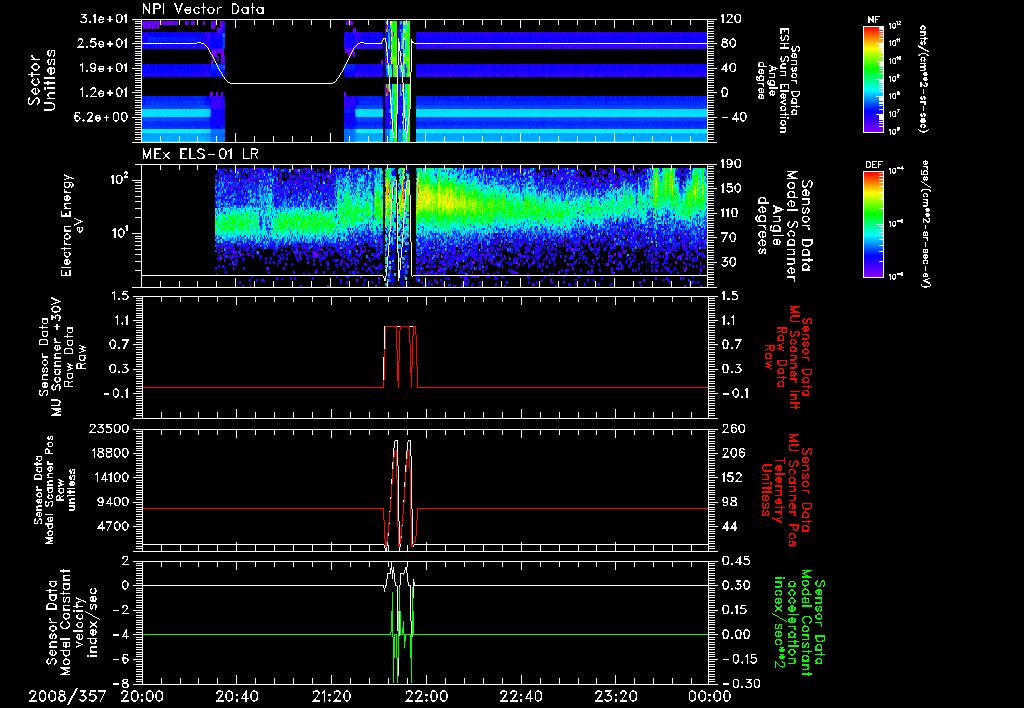Click the "2008/357" date label
Image resolution: width=1024 pixels, height=708 pixels.
click(67, 696)
